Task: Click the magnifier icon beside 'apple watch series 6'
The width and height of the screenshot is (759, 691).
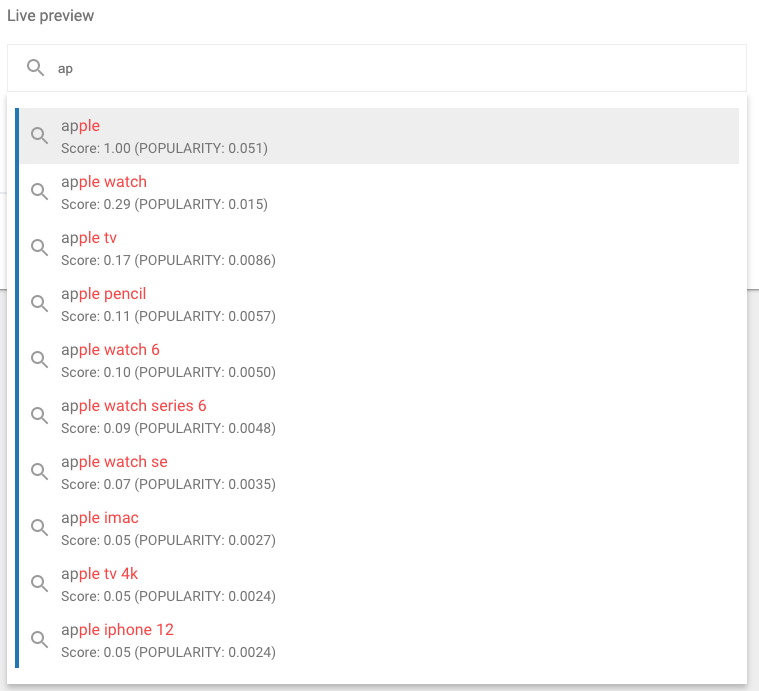Action: [40, 416]
